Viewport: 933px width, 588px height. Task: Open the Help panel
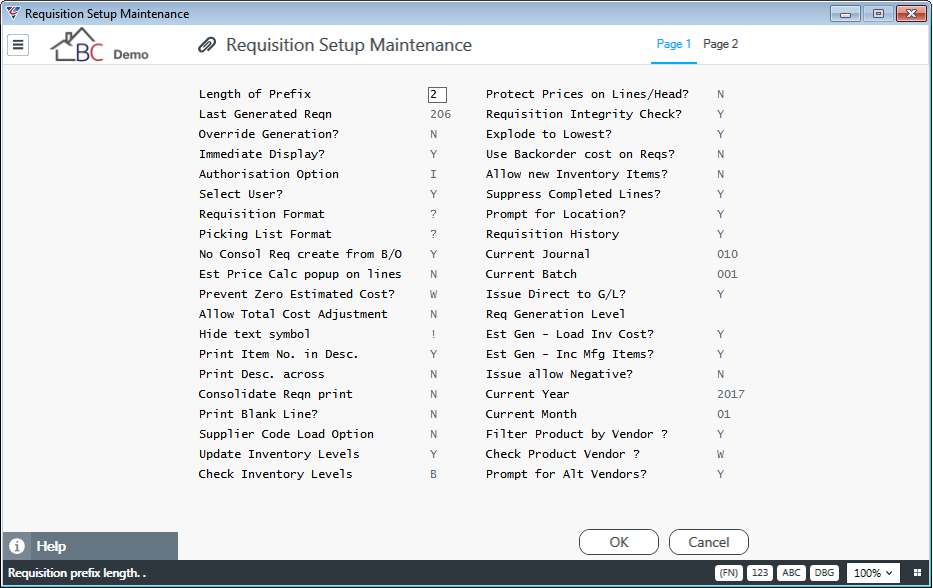click(x=90, y=546)
